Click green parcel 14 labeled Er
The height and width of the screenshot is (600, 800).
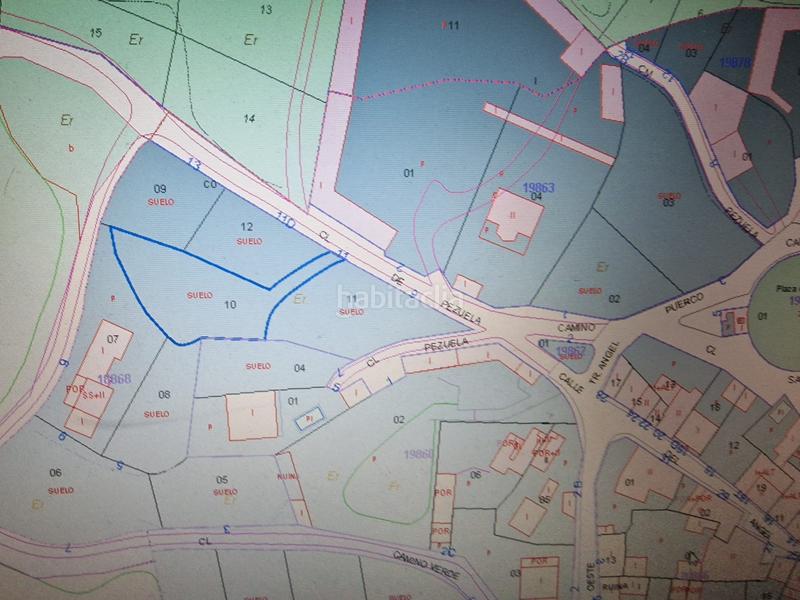coord(249,118)
